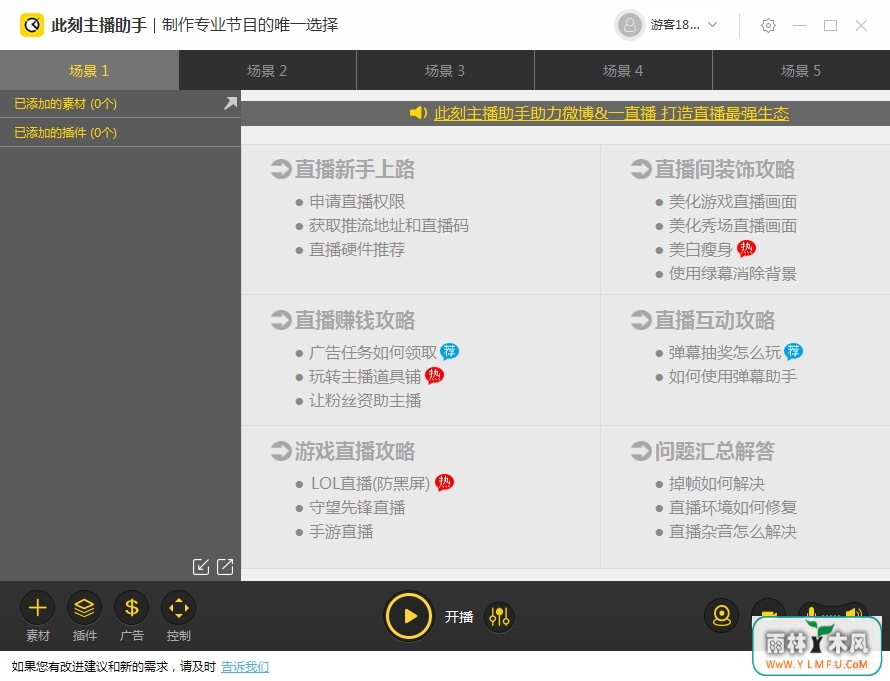This screenshot has height=681, width=890.
Task: Open 美化秀场直播画面 guide
Action: click(x=733, y=225)
